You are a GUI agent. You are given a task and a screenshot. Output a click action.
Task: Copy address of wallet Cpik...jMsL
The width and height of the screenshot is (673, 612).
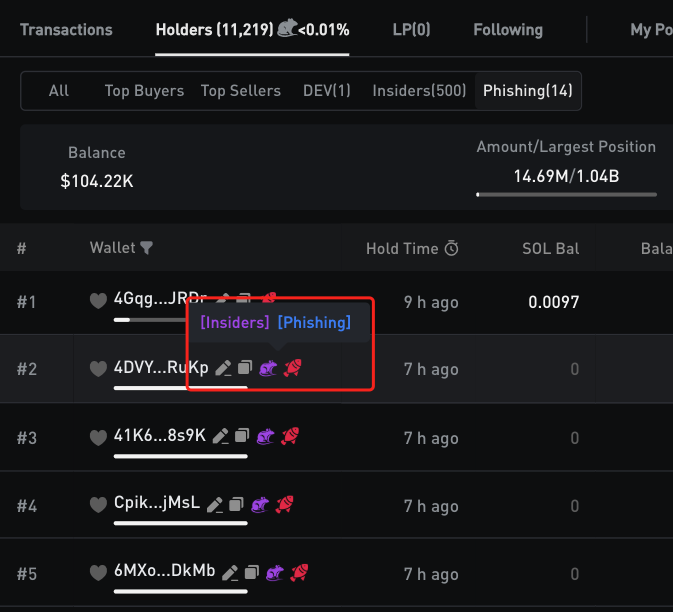(236, 505)
